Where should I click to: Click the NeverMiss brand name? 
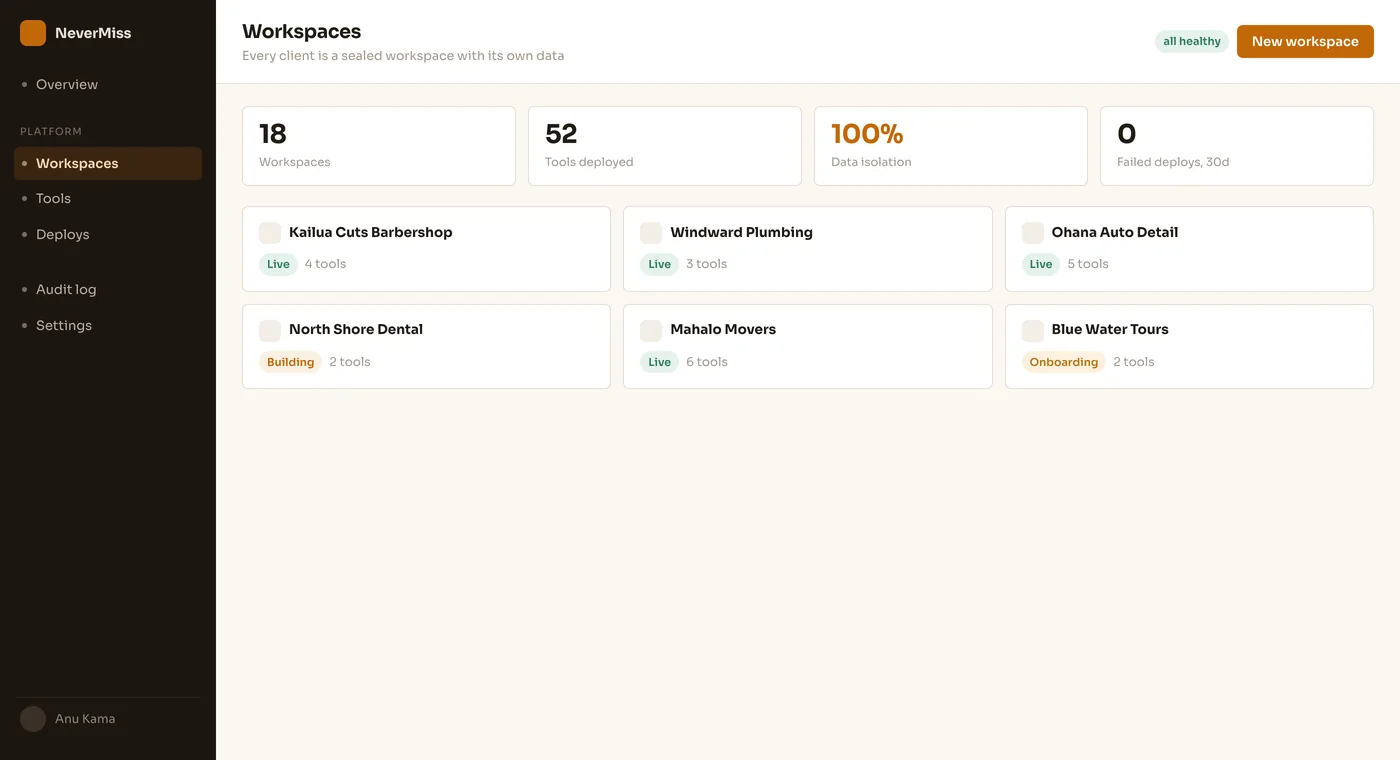[x=93, y=33]
